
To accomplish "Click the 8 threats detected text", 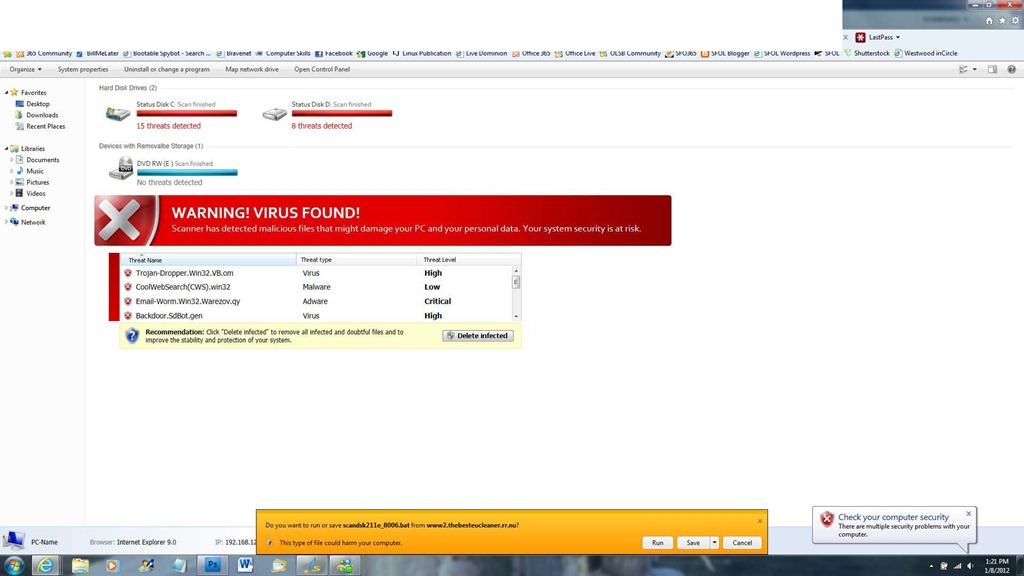I will [x=321, y=126].
